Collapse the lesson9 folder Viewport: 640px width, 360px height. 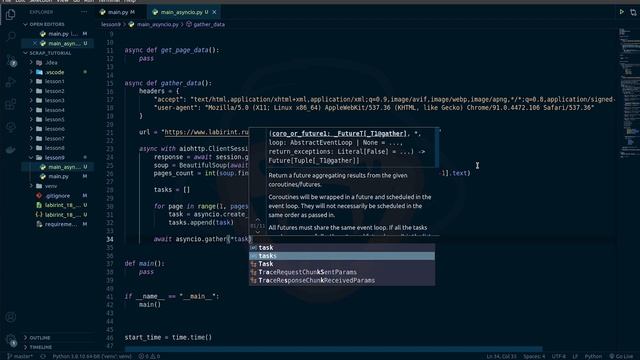pos(54,157)
